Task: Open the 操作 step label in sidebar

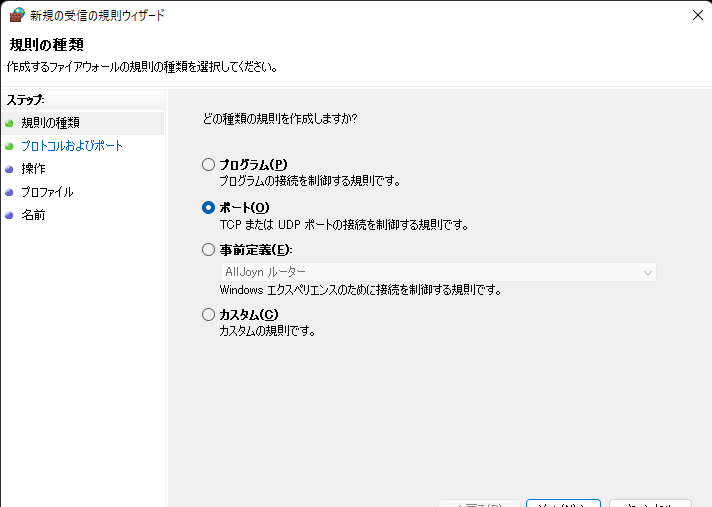Action: click(33, 169)
